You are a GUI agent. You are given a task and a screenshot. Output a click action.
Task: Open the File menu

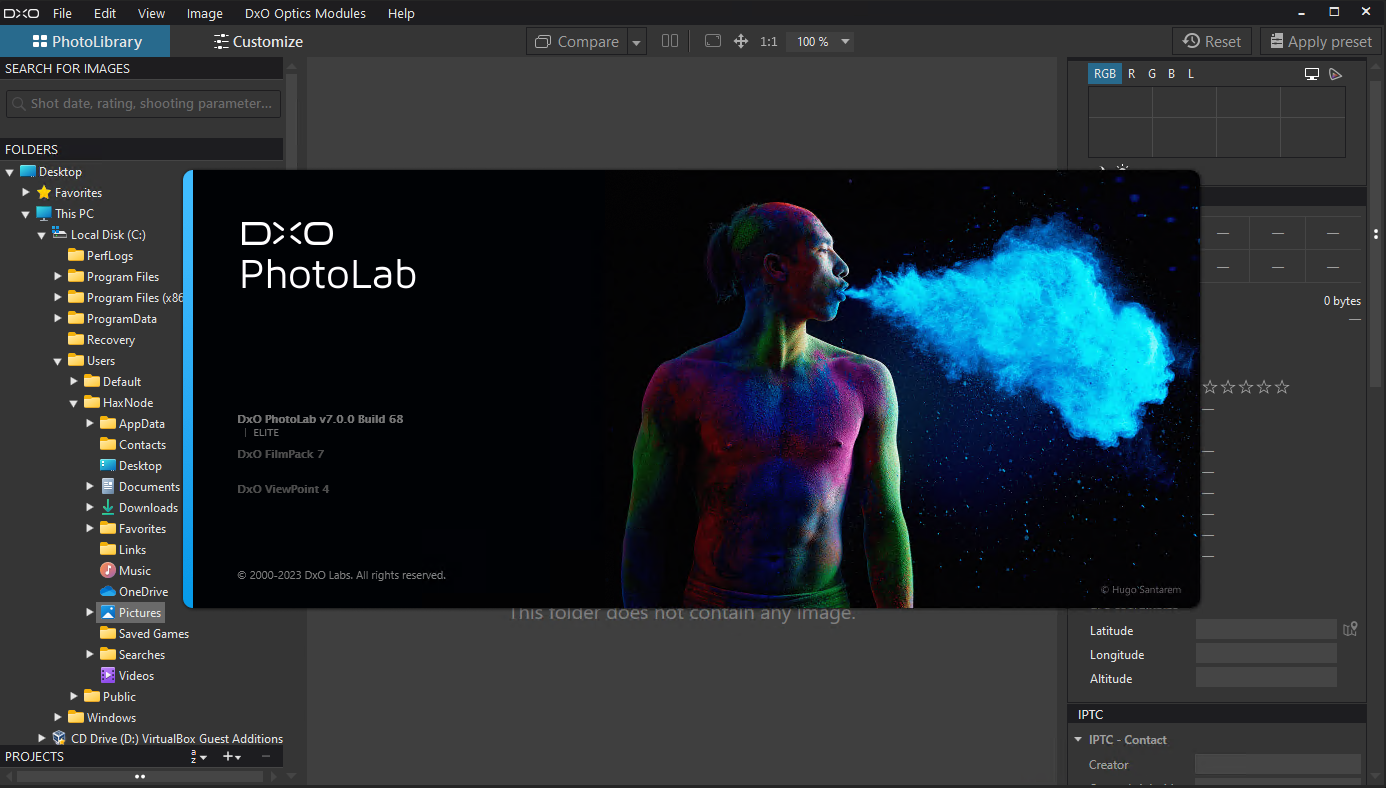pyautogui.click(x=62, y=13)
